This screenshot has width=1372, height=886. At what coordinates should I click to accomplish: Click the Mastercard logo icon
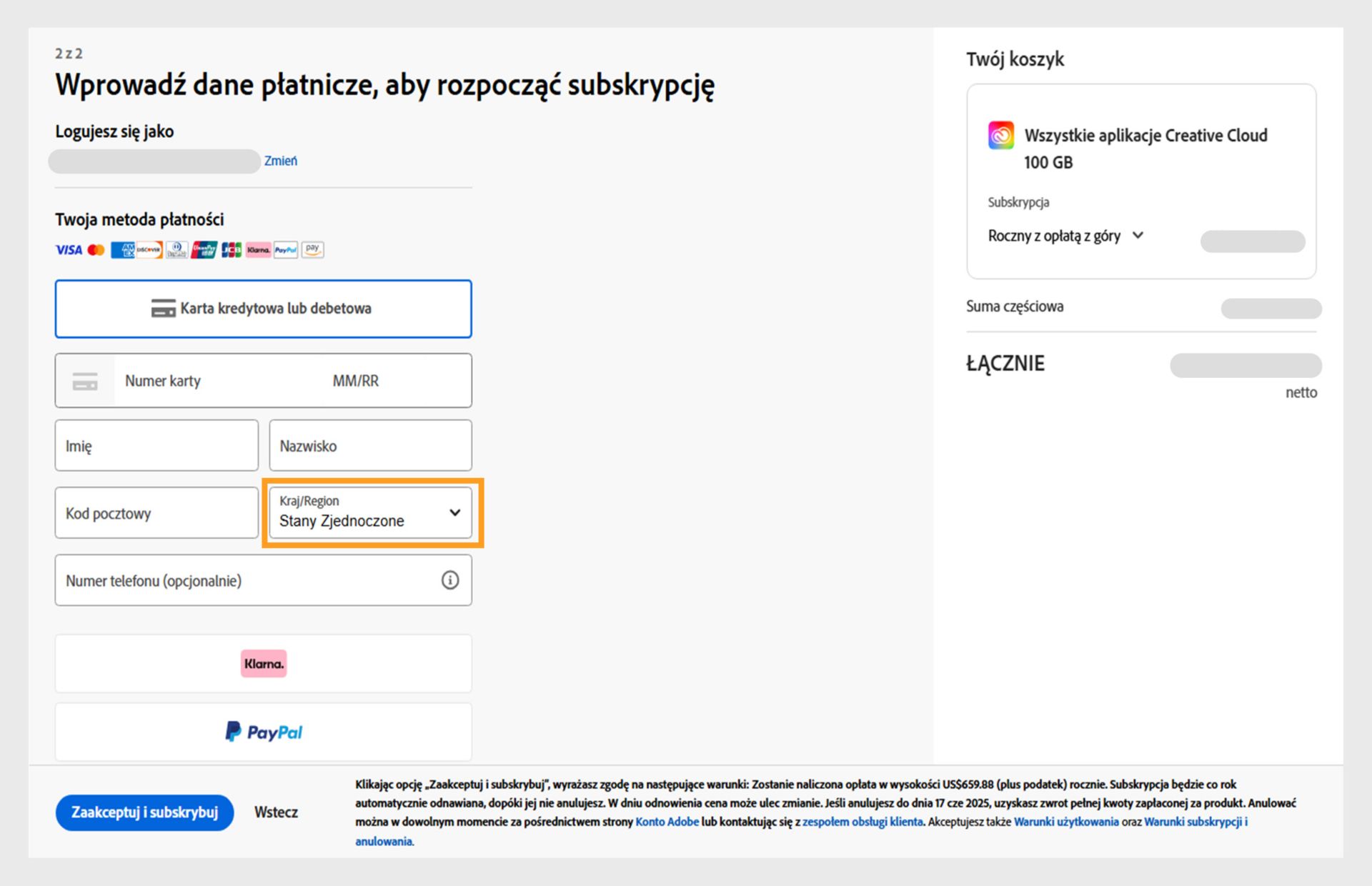(96, 250)
